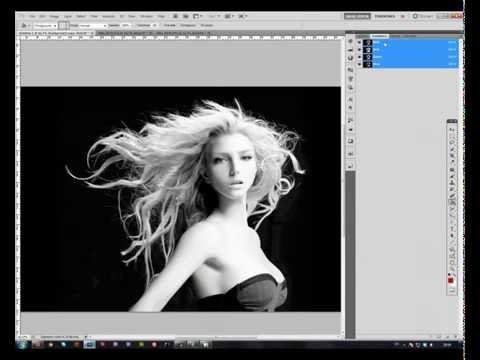The width and height of the screenshot is (480, 360).
Task: Expand more workspaces with the chevron button
Action: pos(403,16)
